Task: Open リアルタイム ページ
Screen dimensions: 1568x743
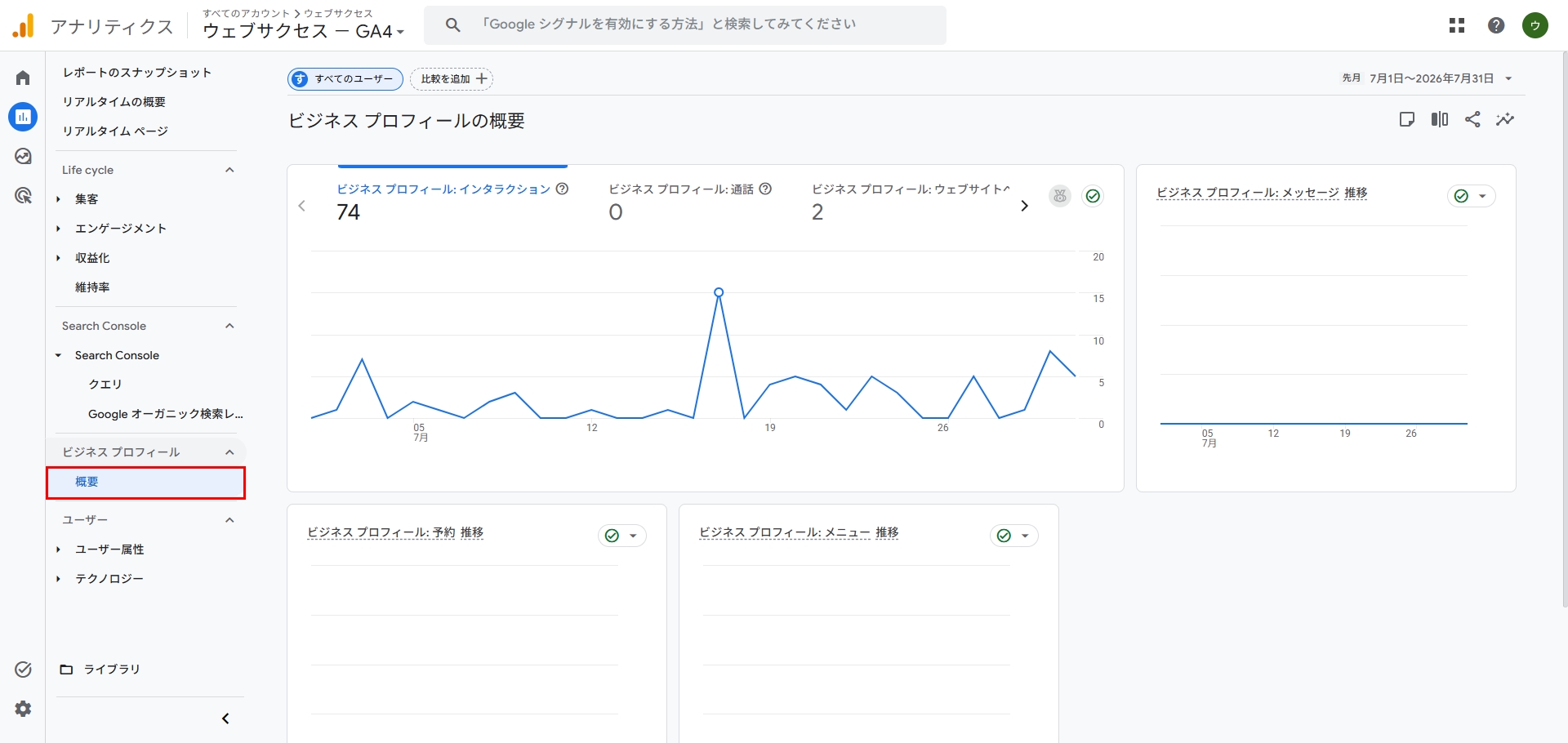Action: [115, 131]
